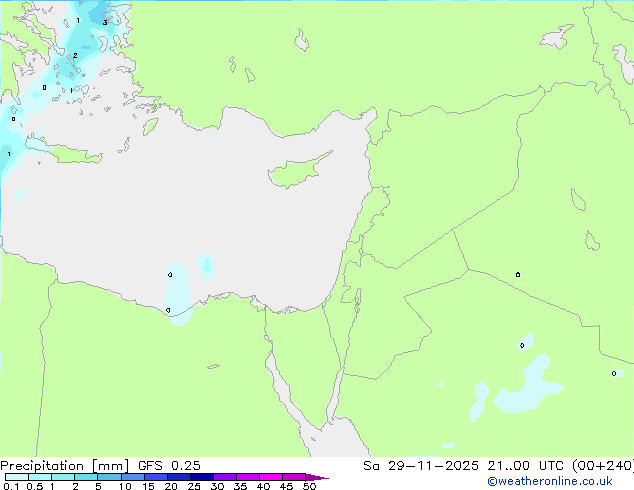This screenshot has width=634, height=490.
Task: Click the '0.5' legend scale label
Action: click(35, 486)
